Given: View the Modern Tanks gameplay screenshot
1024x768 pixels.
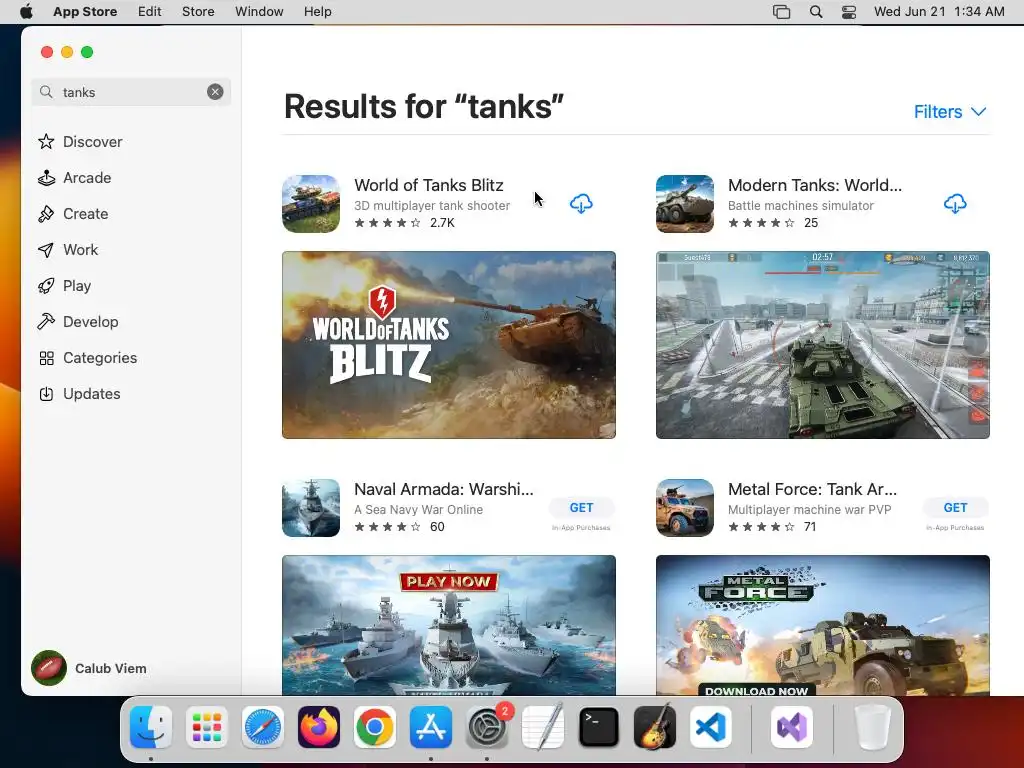Looking at the screenshot, I should 823,345.
